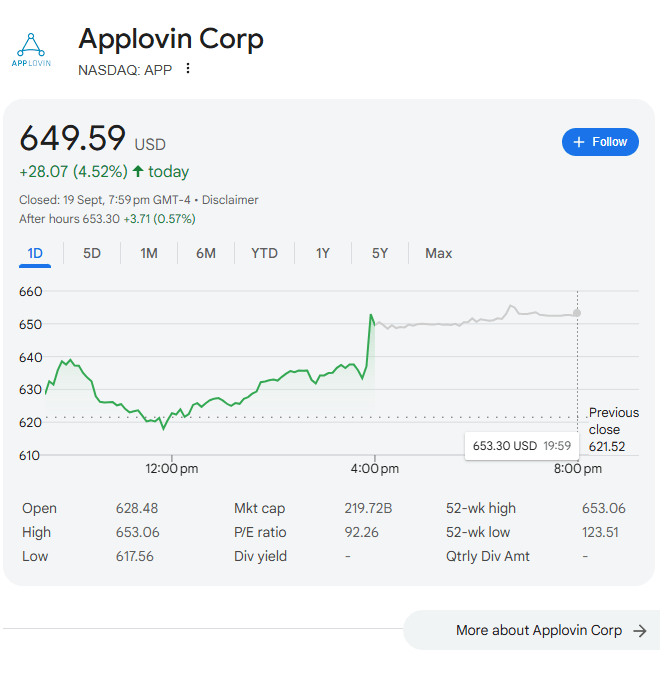Click the green up arrow beside today
The width and height of the screenshot is (660, 675).
(x=138, y=171)
